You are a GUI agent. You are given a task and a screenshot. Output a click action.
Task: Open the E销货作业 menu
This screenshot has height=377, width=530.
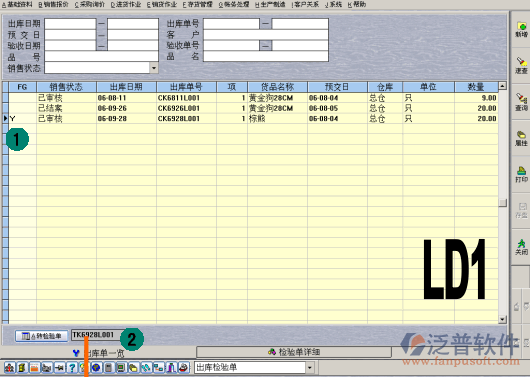click(x=162, y=4)
